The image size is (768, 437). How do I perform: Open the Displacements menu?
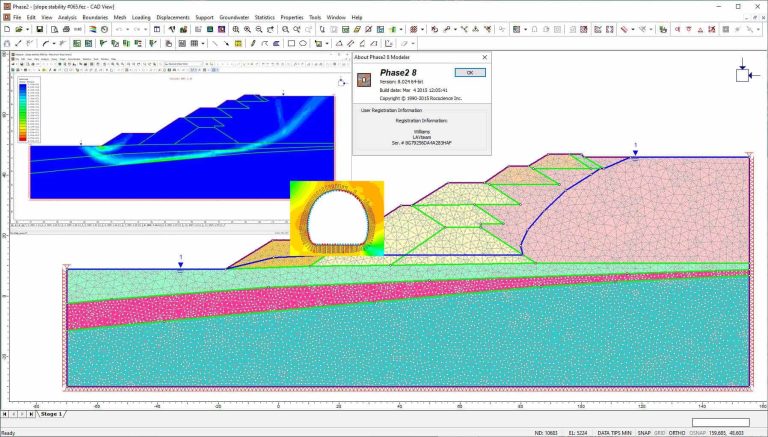point(173,17)
